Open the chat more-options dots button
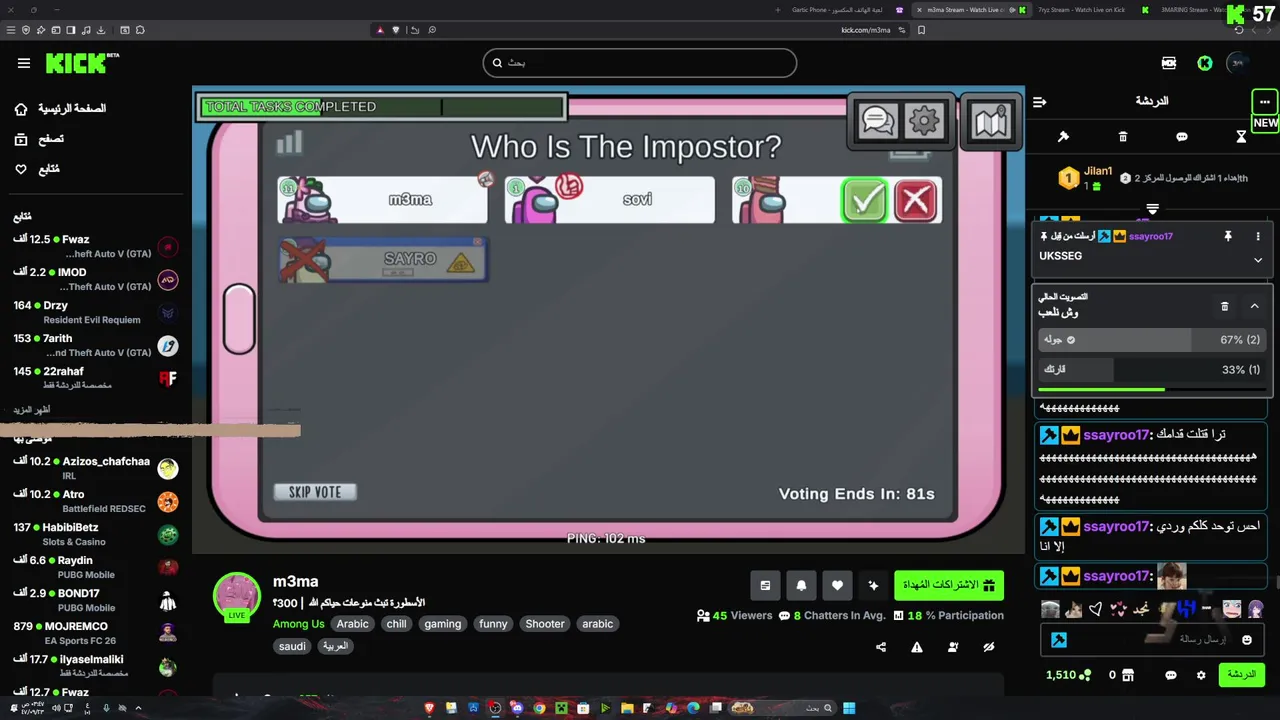This screenshot has height=720, width=1280. coord(1264,102)
